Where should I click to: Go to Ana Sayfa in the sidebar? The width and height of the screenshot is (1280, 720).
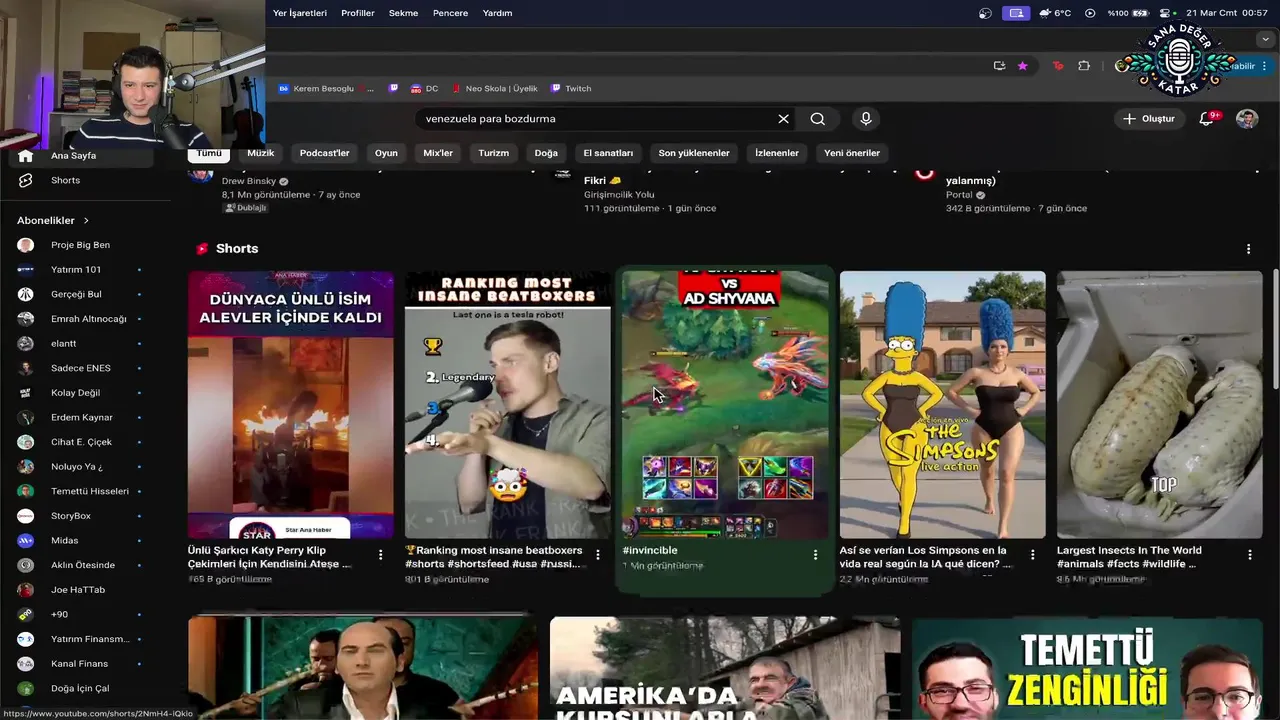pyautogui.click(x=80, y=156)
